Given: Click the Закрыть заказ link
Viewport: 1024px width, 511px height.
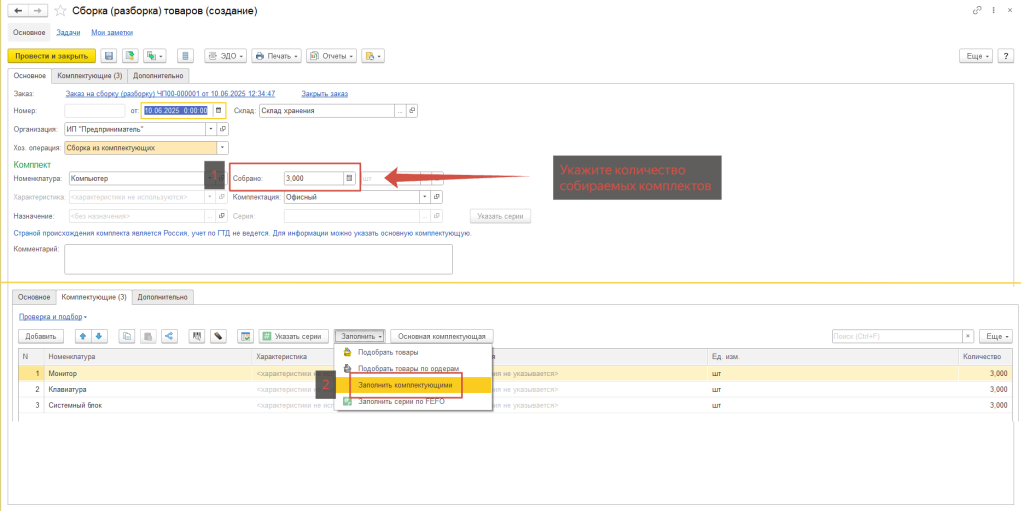Looking at the screenshot, I should pos(324,93).
